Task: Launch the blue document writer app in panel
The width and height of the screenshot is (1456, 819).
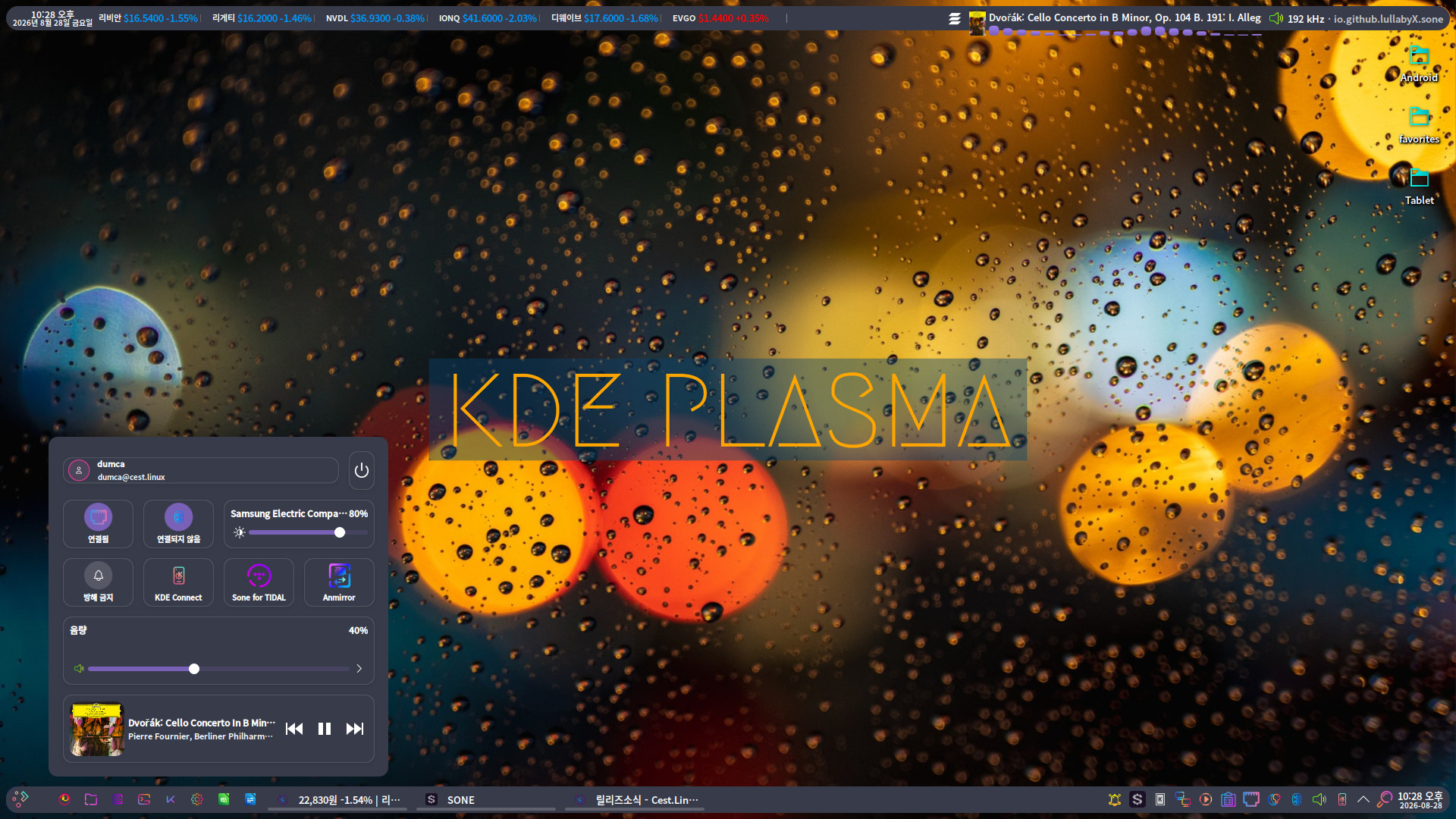Action: (250, 799)
